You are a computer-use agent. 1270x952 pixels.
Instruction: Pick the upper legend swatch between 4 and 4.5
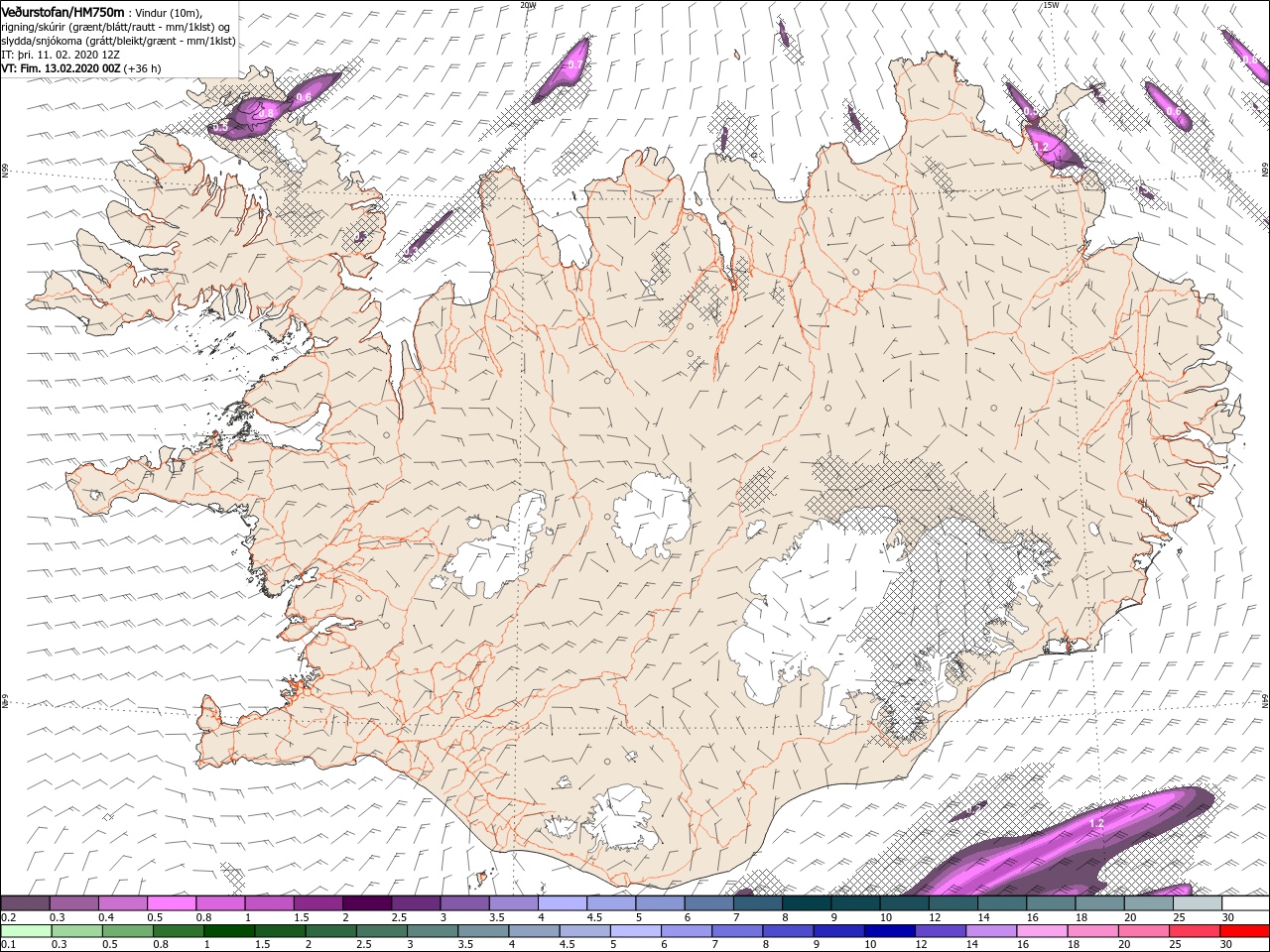pyautogui.click(x=563, y=903)
